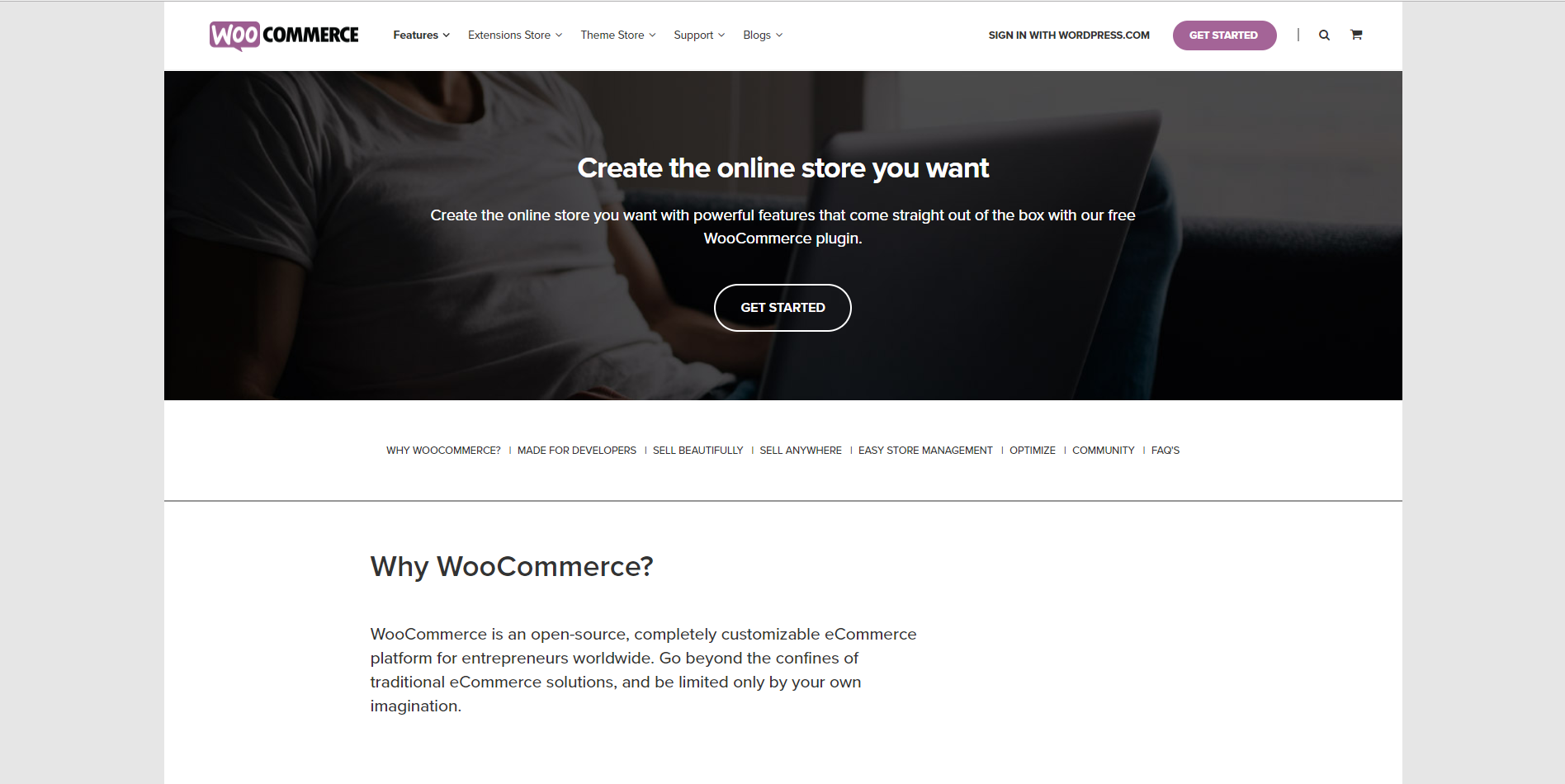Screen dimensions: 1565x784
Task: Expand the Theme Store dropdown
Action: click(618, 35)
